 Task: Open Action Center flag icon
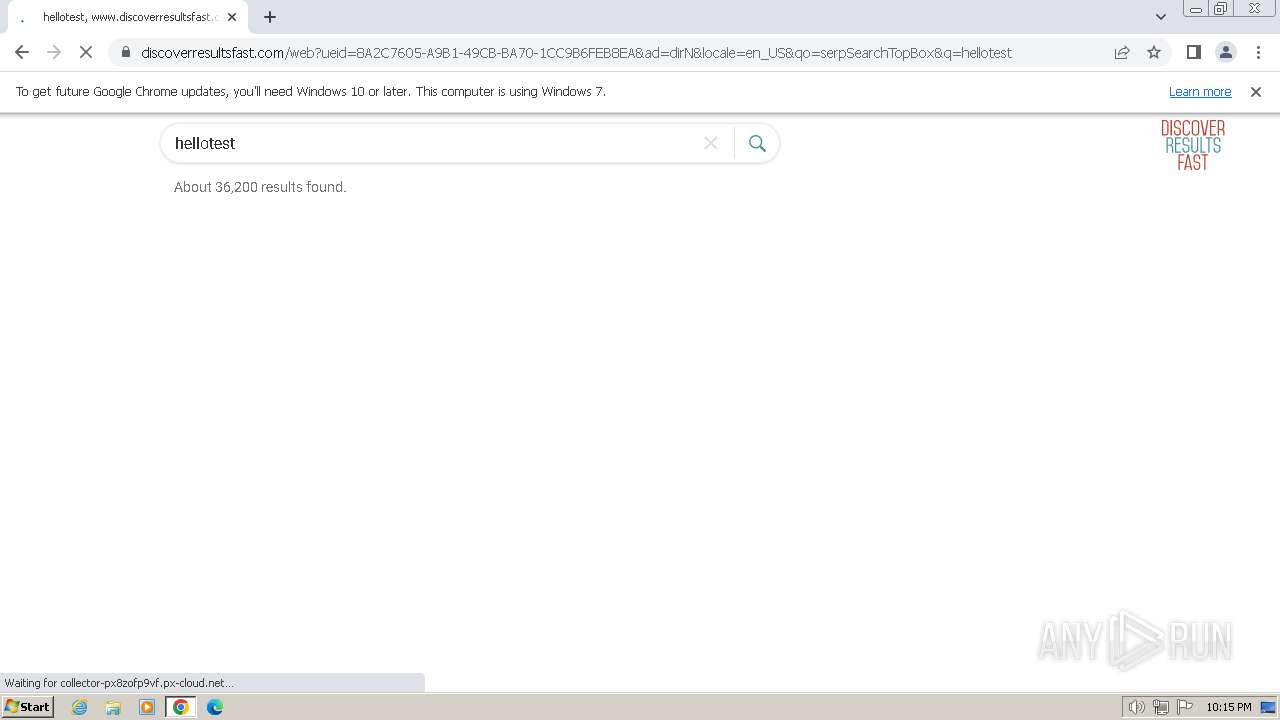pos(1185,707)
